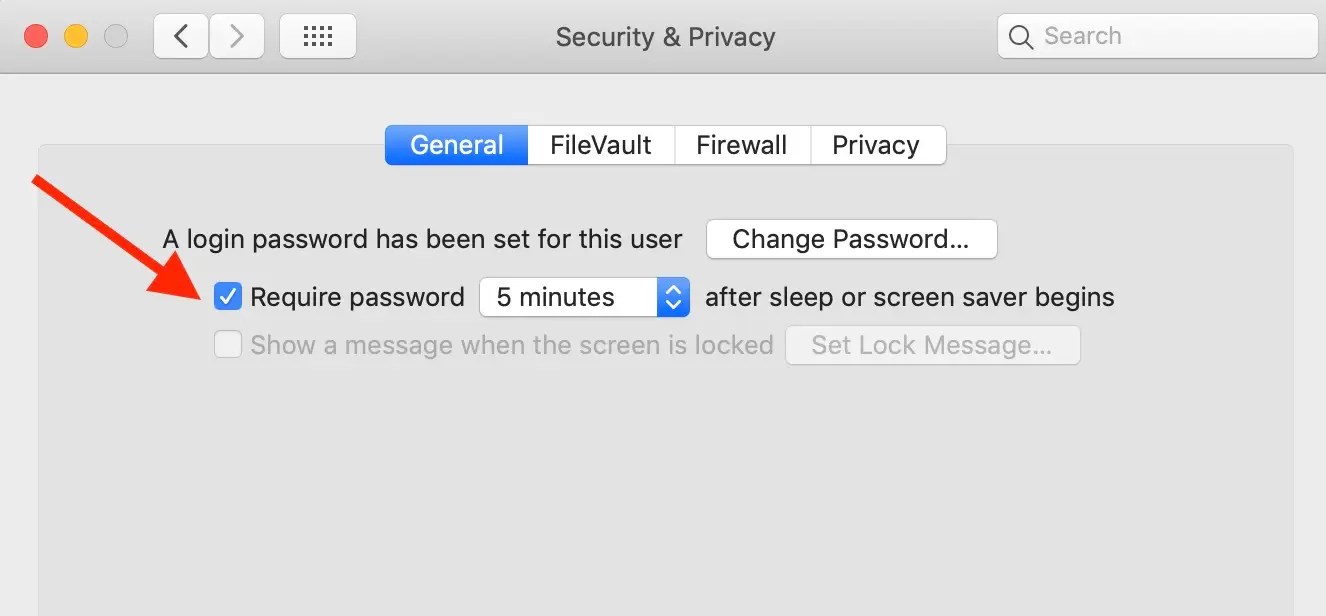Viewport: 1326px width, 616px height.
Task: Click the "A login password has been set" text
Action: pyautogui.click(x=422, y=240)
